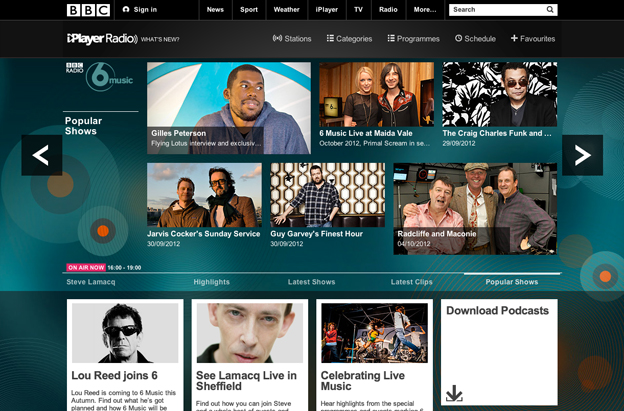Open 6 Music Live at Maida Vale thumbnail
The image size is (624, 411).
(376, 94)
